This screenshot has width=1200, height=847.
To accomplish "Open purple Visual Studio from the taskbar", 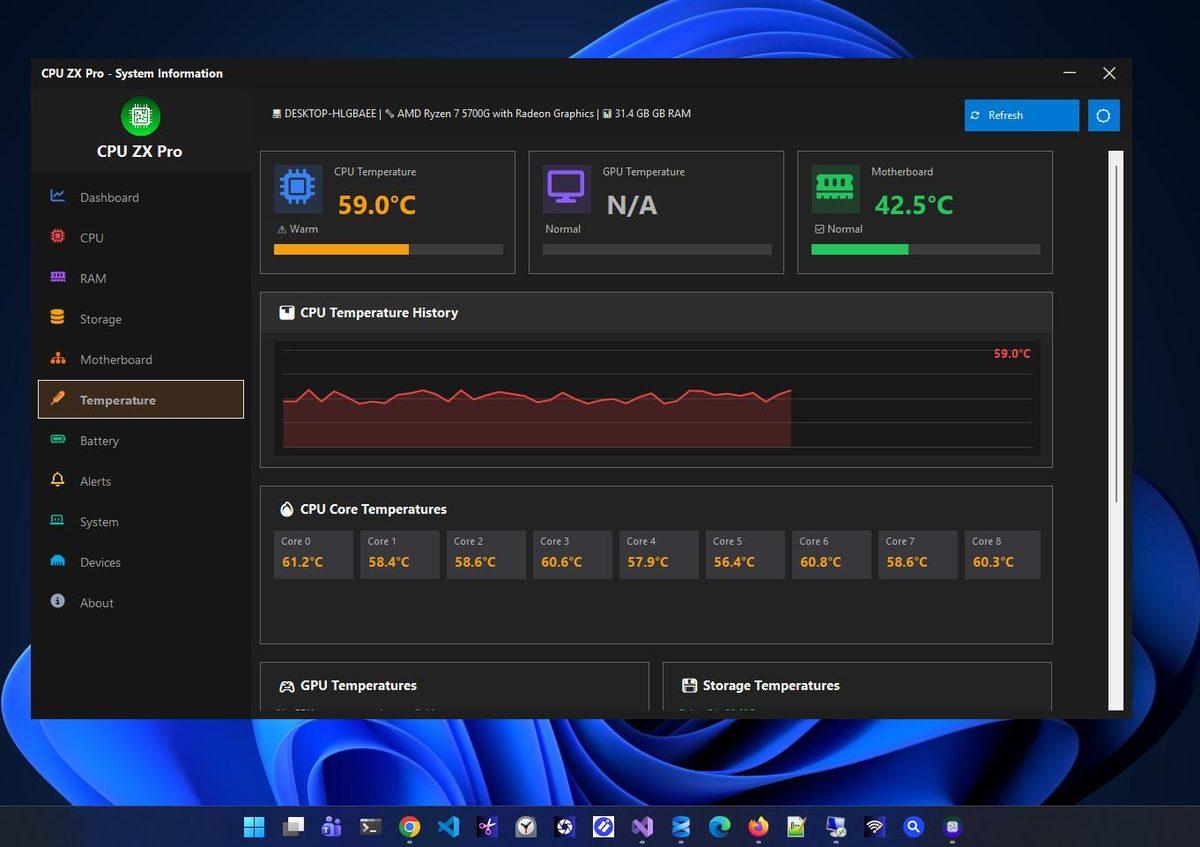I will 642,827.
